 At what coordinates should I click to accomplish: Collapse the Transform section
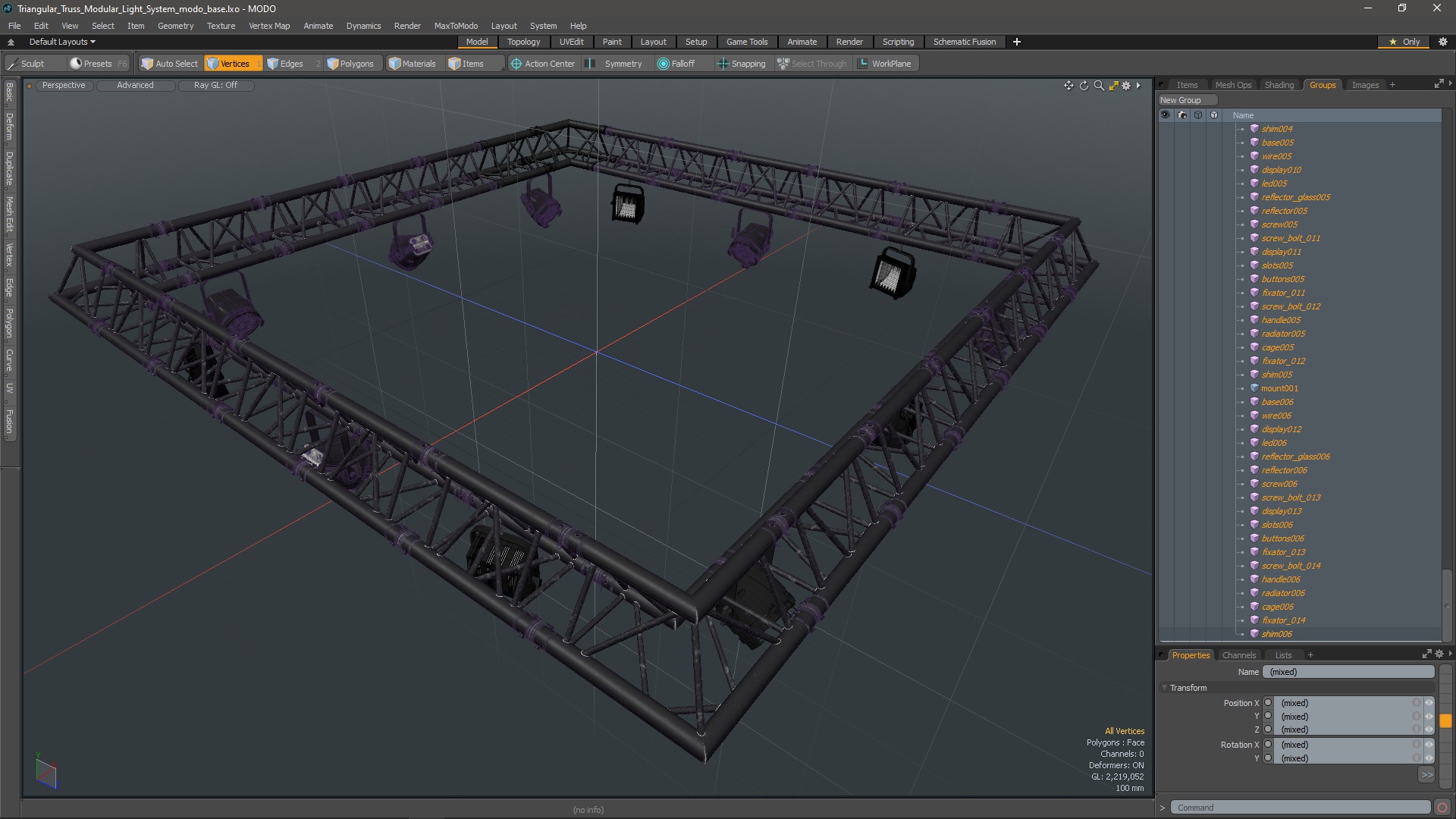click(1165, 688)
